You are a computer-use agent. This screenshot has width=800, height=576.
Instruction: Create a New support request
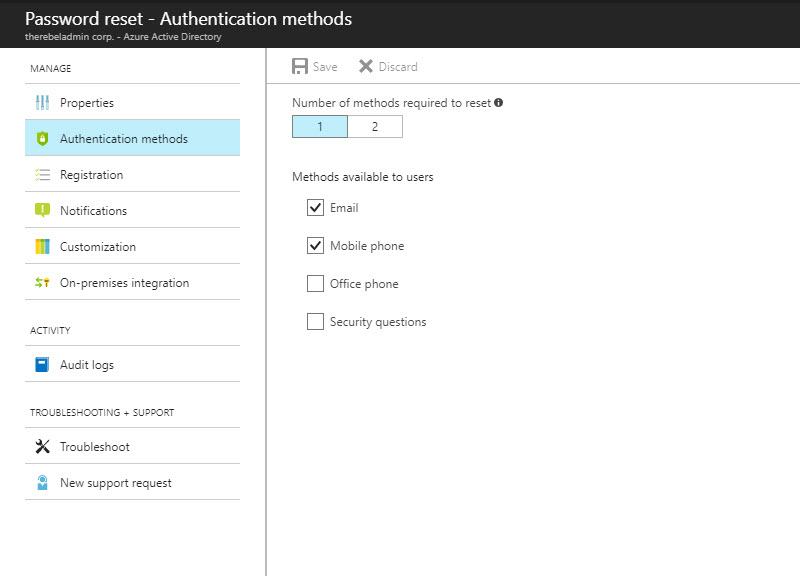tap(133, 482)
